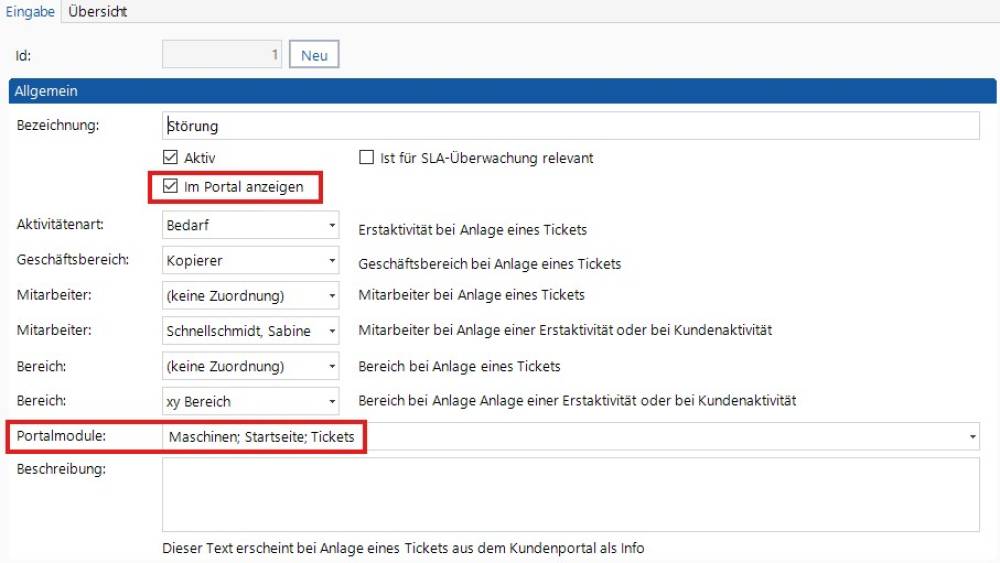
Task: Enable Ist für SLA-Überwachung relevant checkbox
Action: [x=366, y=157]
